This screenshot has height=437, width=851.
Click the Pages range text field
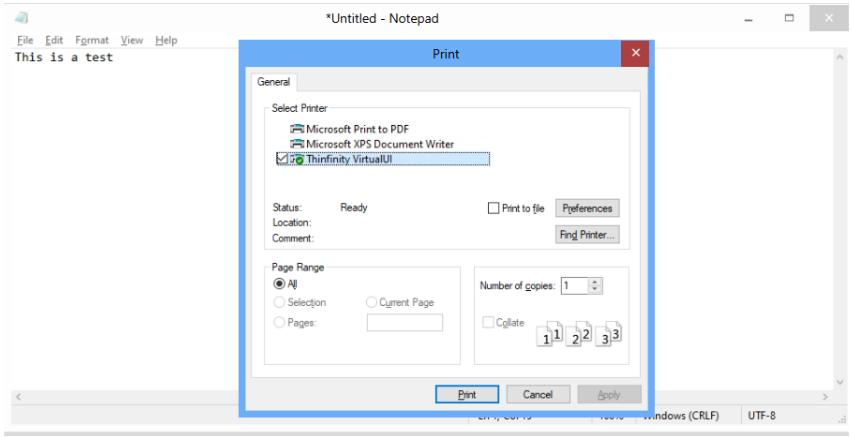(x=405, y=322)
